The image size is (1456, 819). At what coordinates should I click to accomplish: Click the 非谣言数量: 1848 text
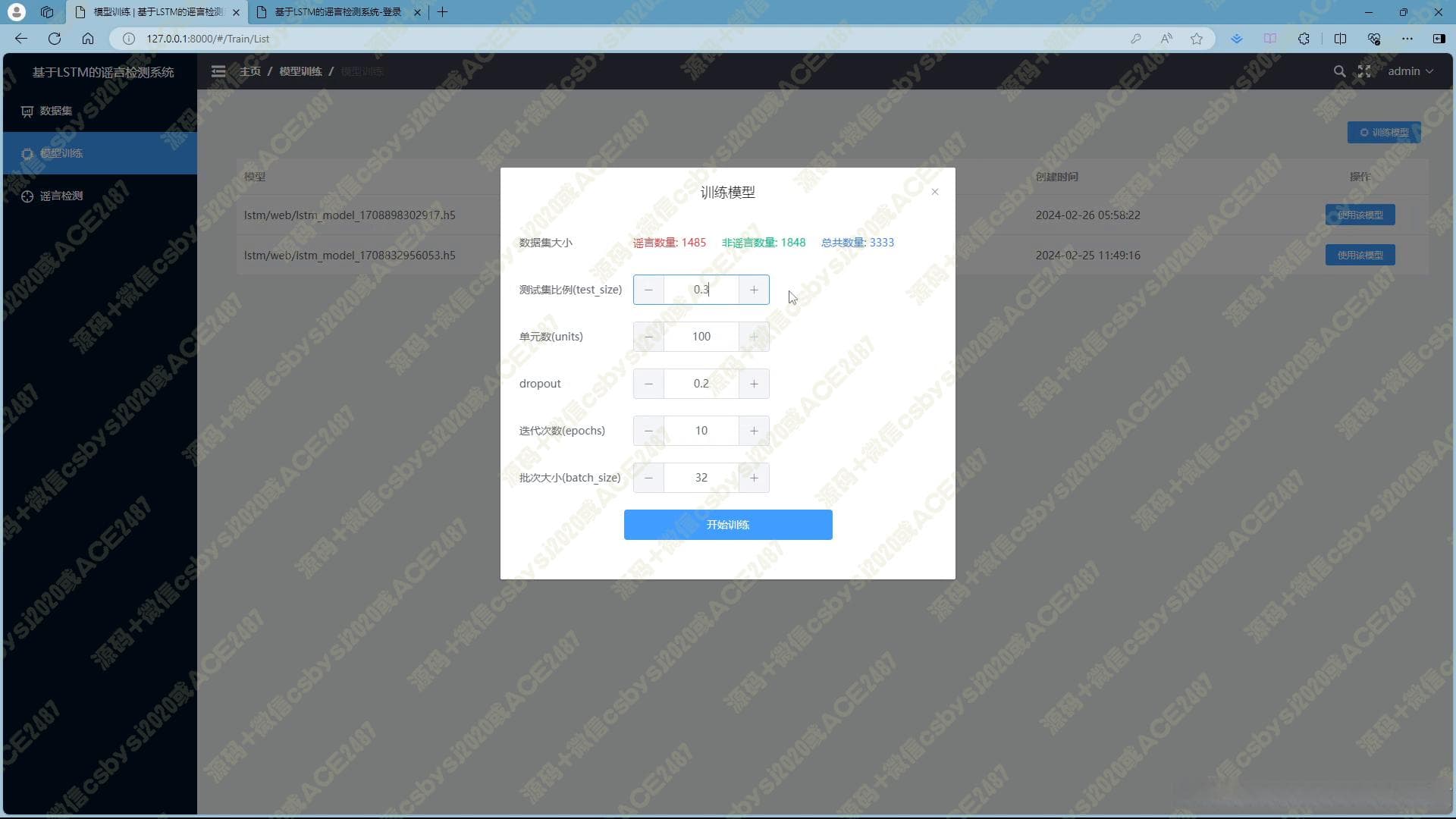[764, 243]
